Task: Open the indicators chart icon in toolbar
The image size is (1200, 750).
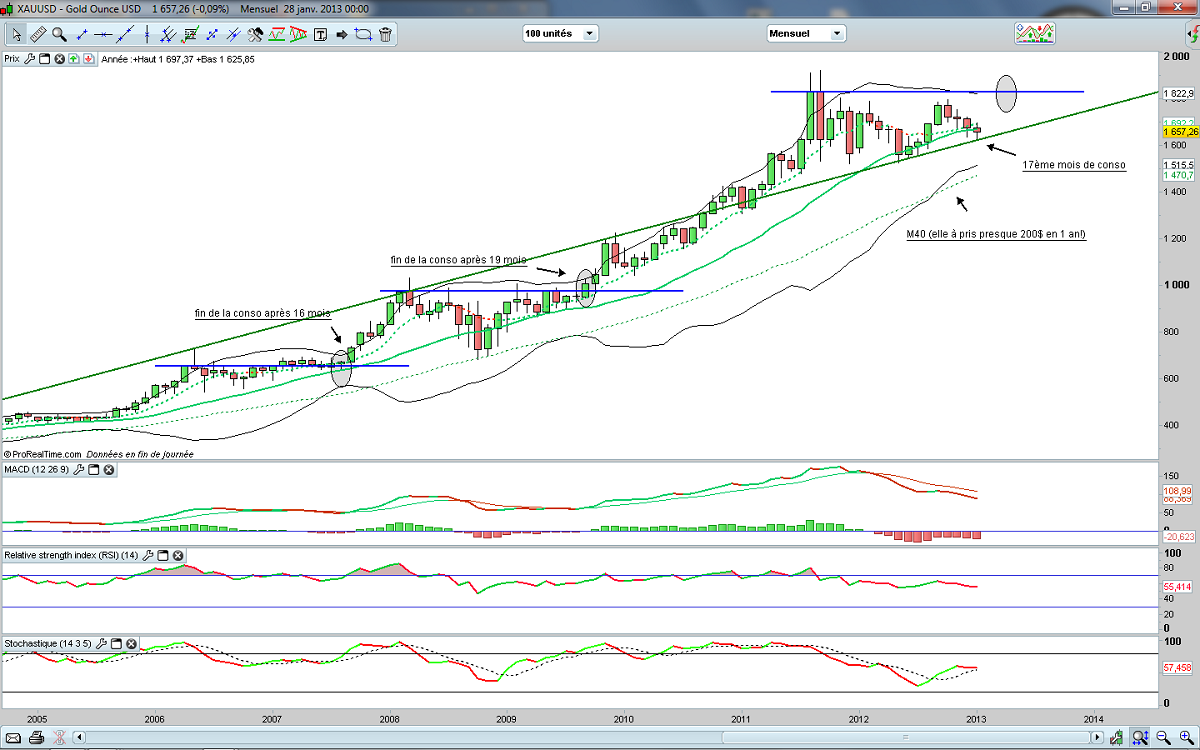Action: tap(1035, 33)
